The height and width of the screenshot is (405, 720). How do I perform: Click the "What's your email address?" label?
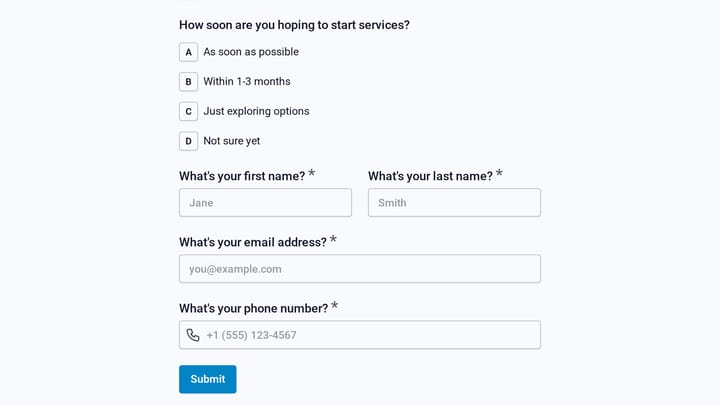[253, 242]
